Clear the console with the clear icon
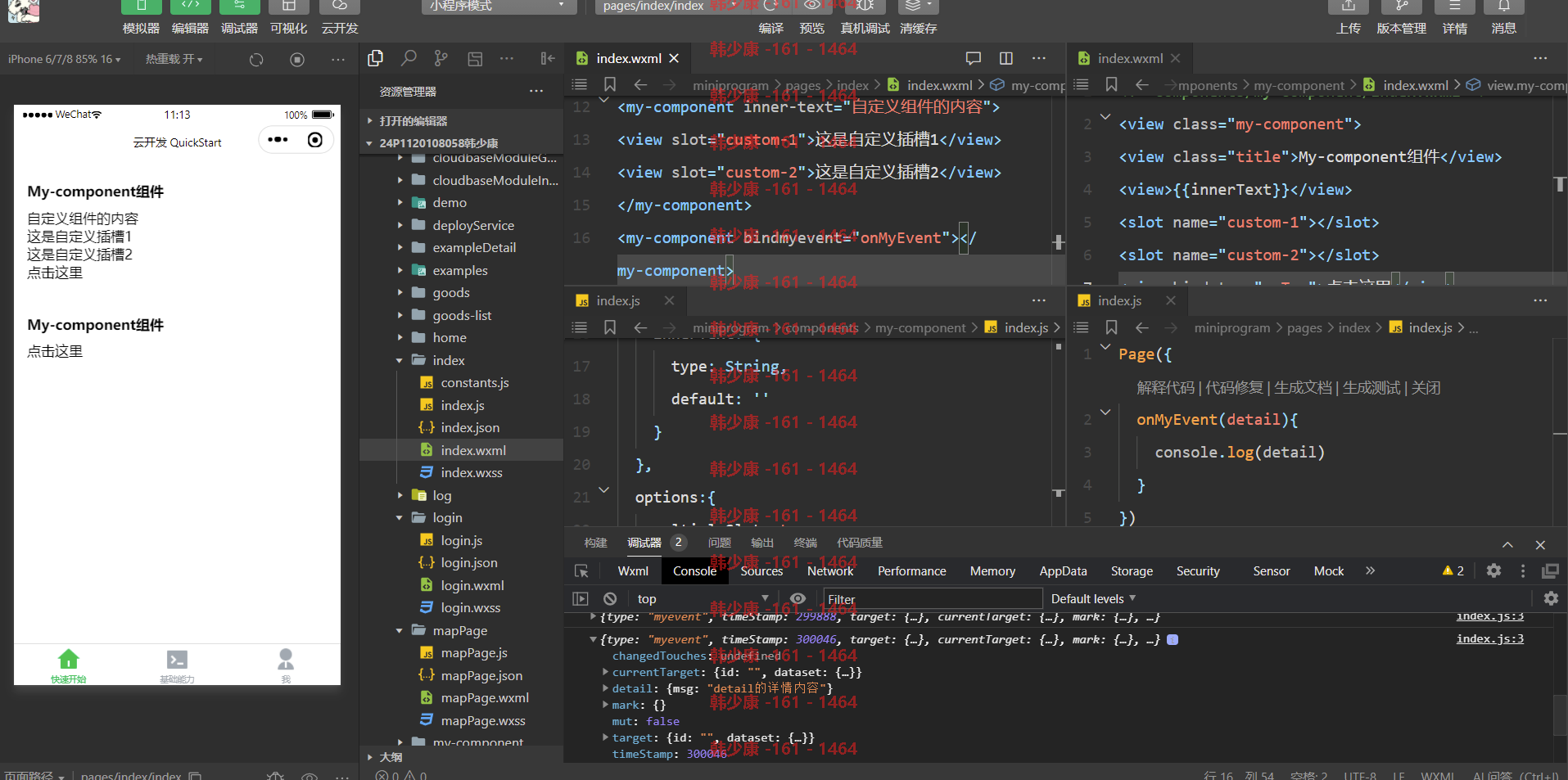 610,598
